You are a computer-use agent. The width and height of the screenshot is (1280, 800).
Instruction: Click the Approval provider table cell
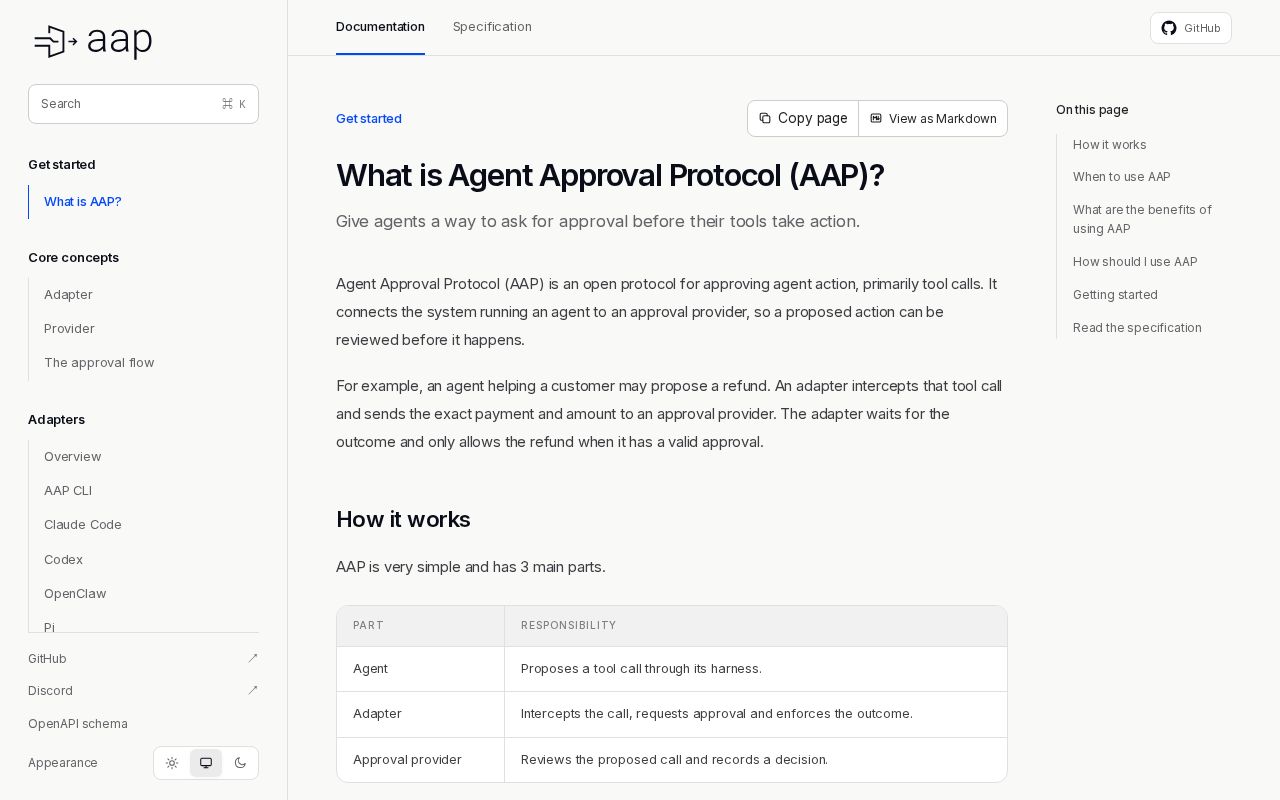[x=421, y=760]
